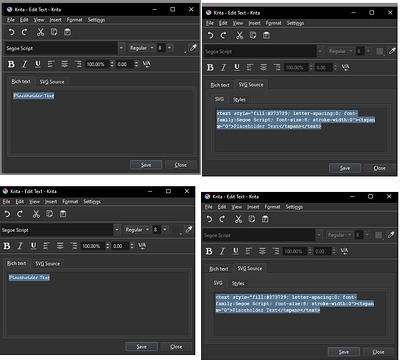Open the Format menu in top-right window
The width and height of the screenshot is (400, 362).
click(273, 23)
